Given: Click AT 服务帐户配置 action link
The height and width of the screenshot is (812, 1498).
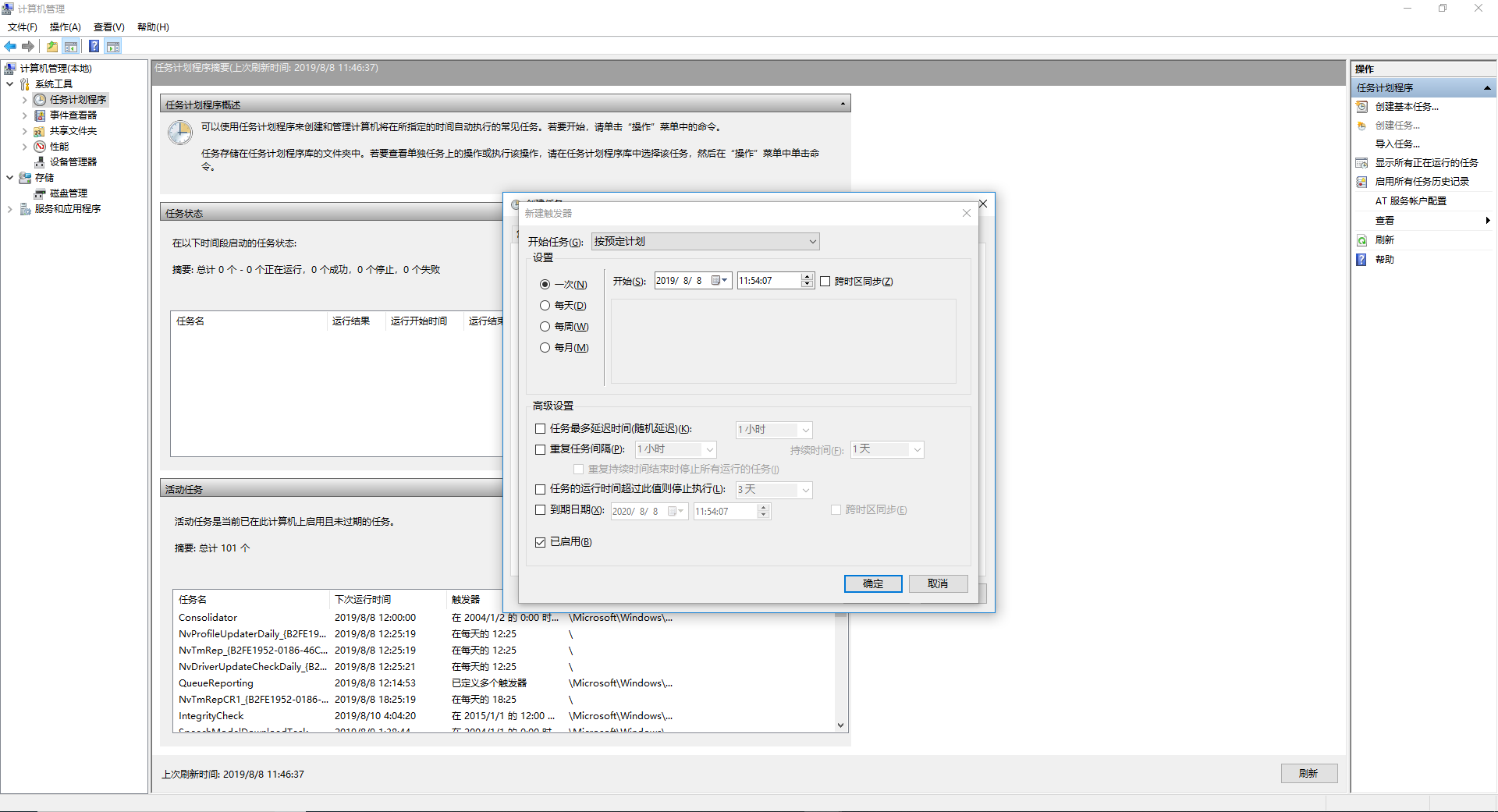Looking at the screenshot, I should coord(1411,201).
